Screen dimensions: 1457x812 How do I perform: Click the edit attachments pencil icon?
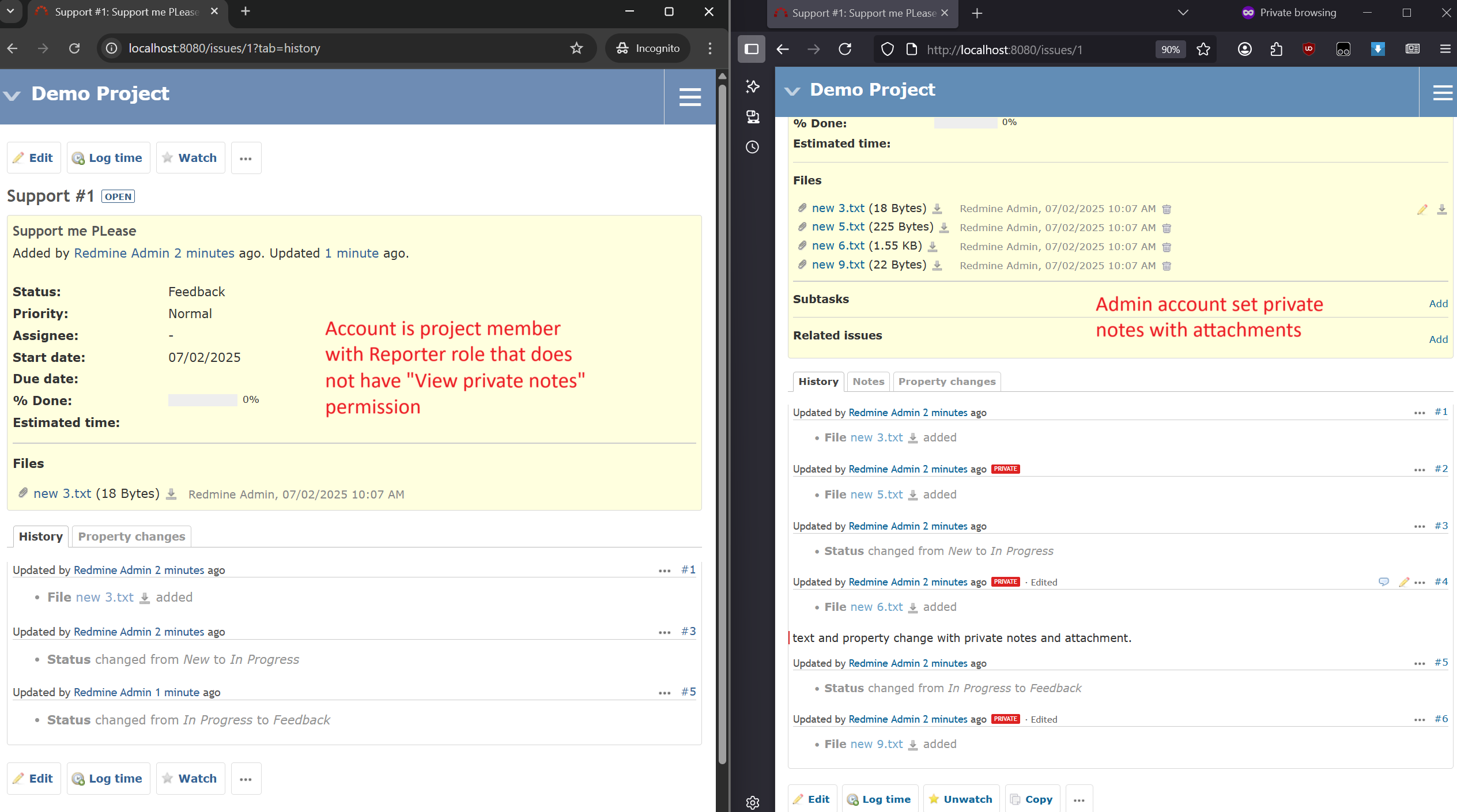coord(1422,210)
